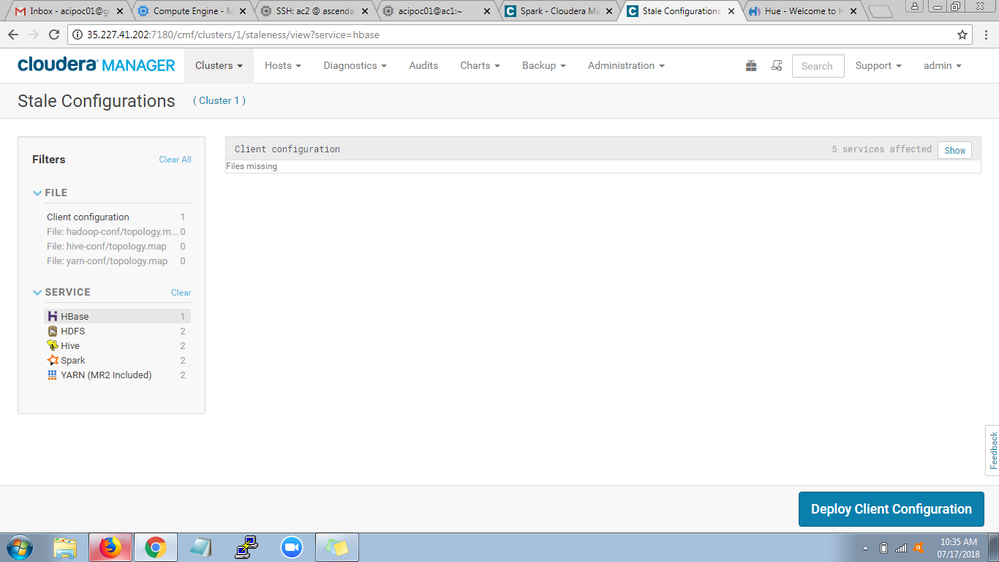The width and height of the screenshot is (999, 562).
Task: Switch to Hue - Welcome tab
Action: coord(804,11)
